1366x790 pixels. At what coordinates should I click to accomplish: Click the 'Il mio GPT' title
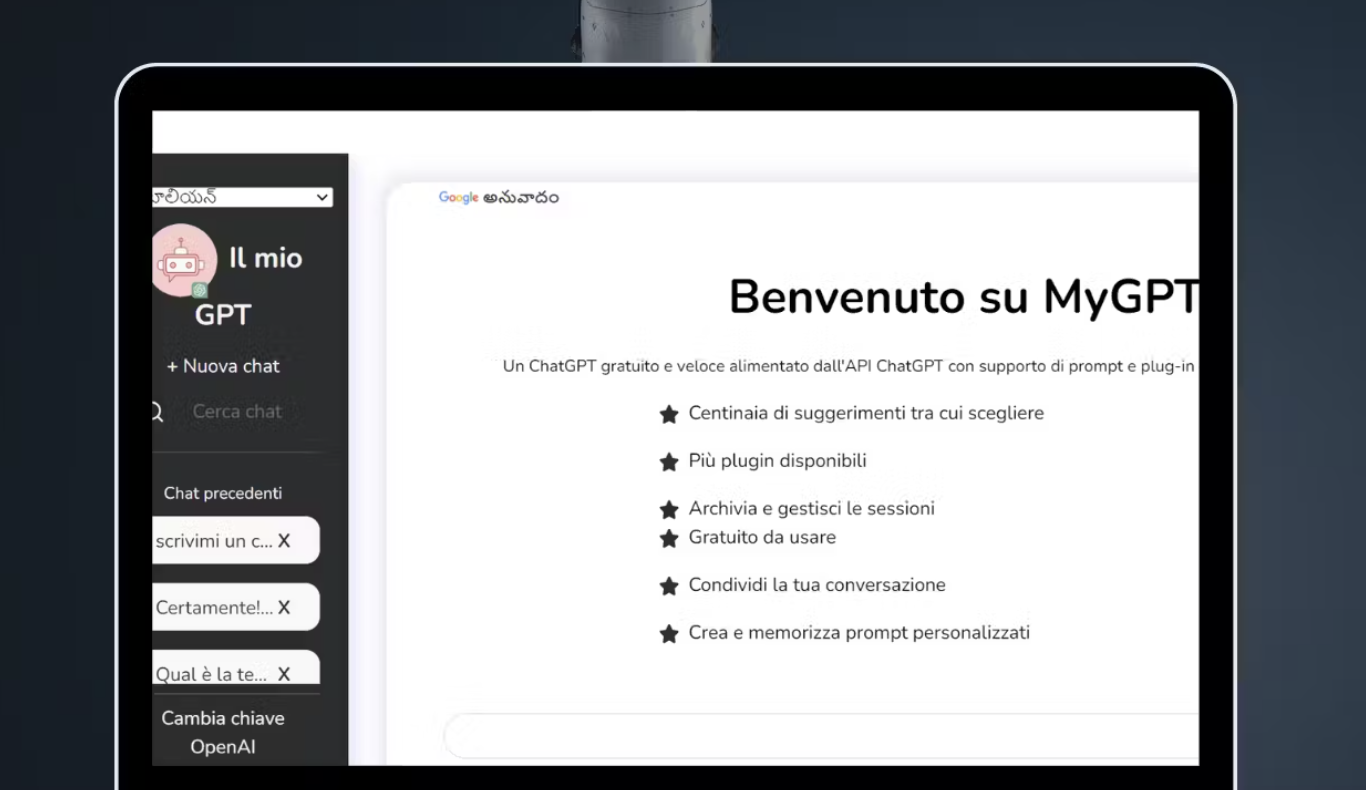[x=249, y=286]
